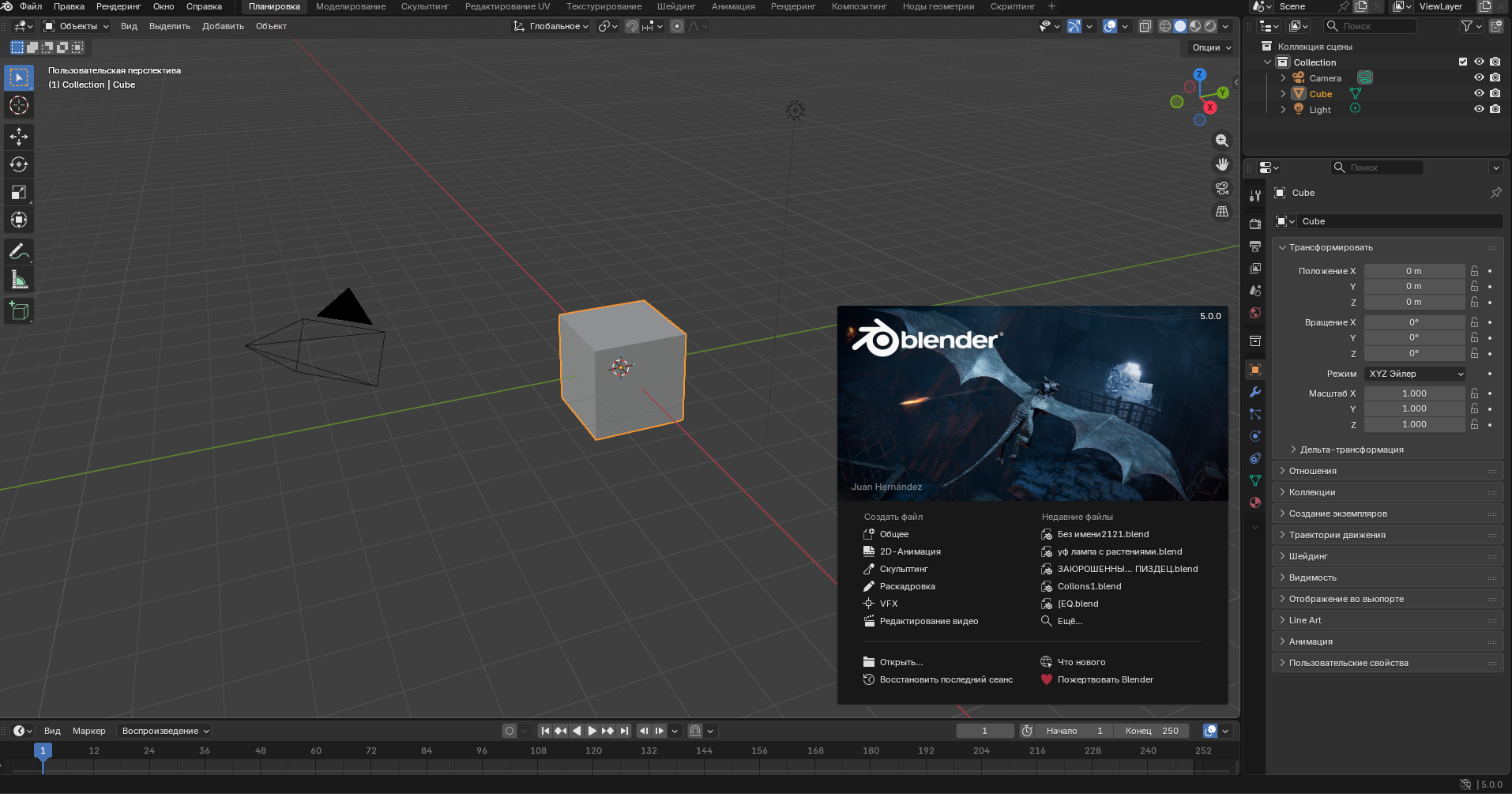Disable Cube in renders via camera icon
This screenshot has width=1512, height=794.
tap(1495, 93)
